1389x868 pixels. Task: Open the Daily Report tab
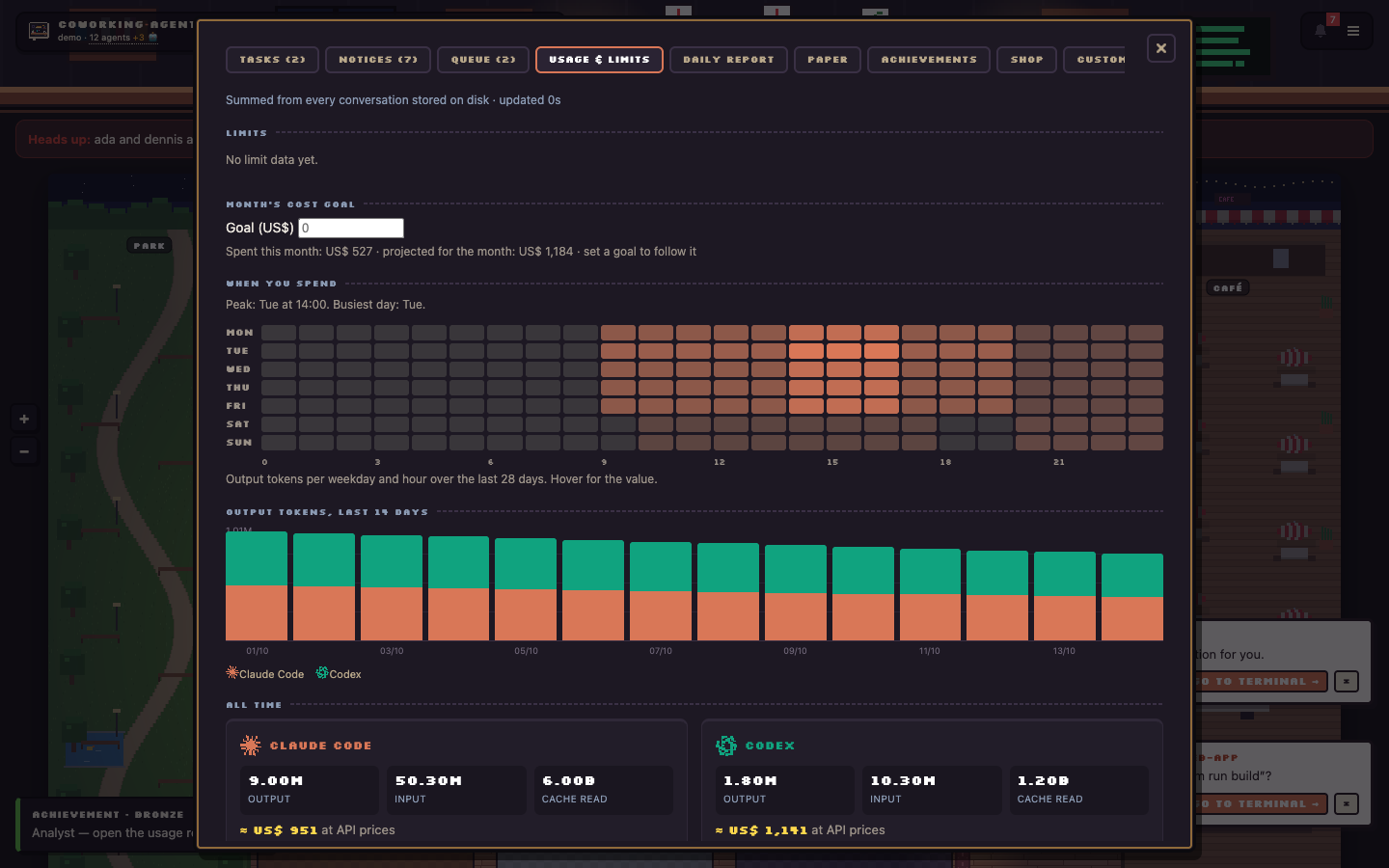click(x=728, y=60)
